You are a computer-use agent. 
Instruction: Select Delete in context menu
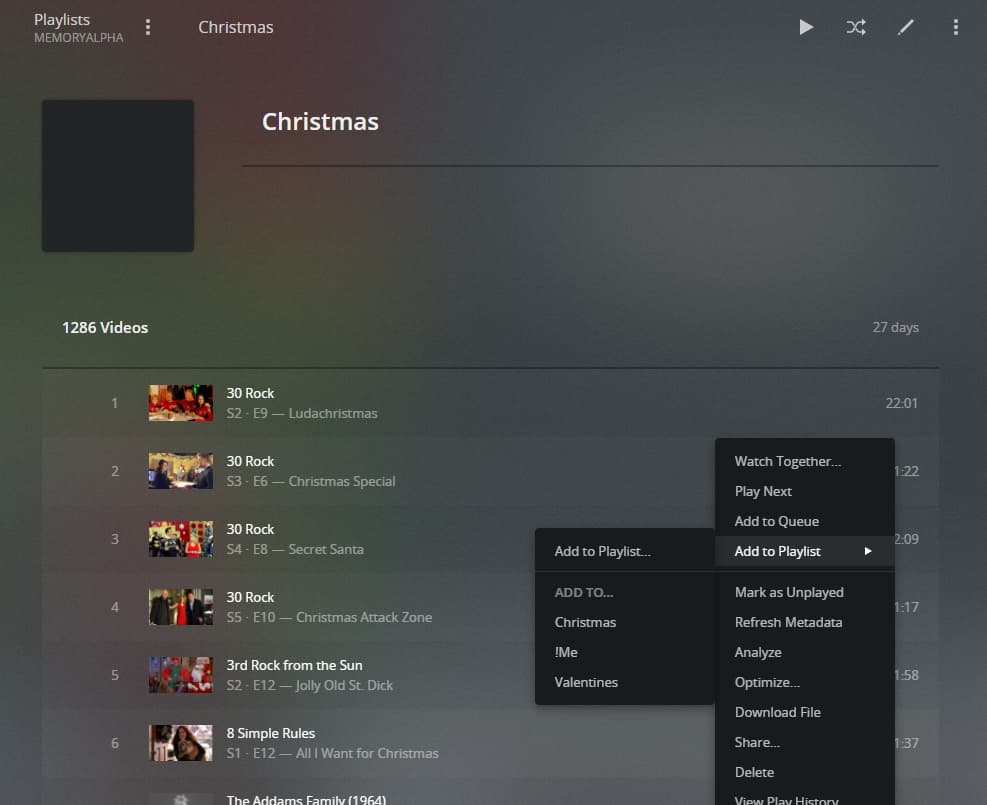804,772
